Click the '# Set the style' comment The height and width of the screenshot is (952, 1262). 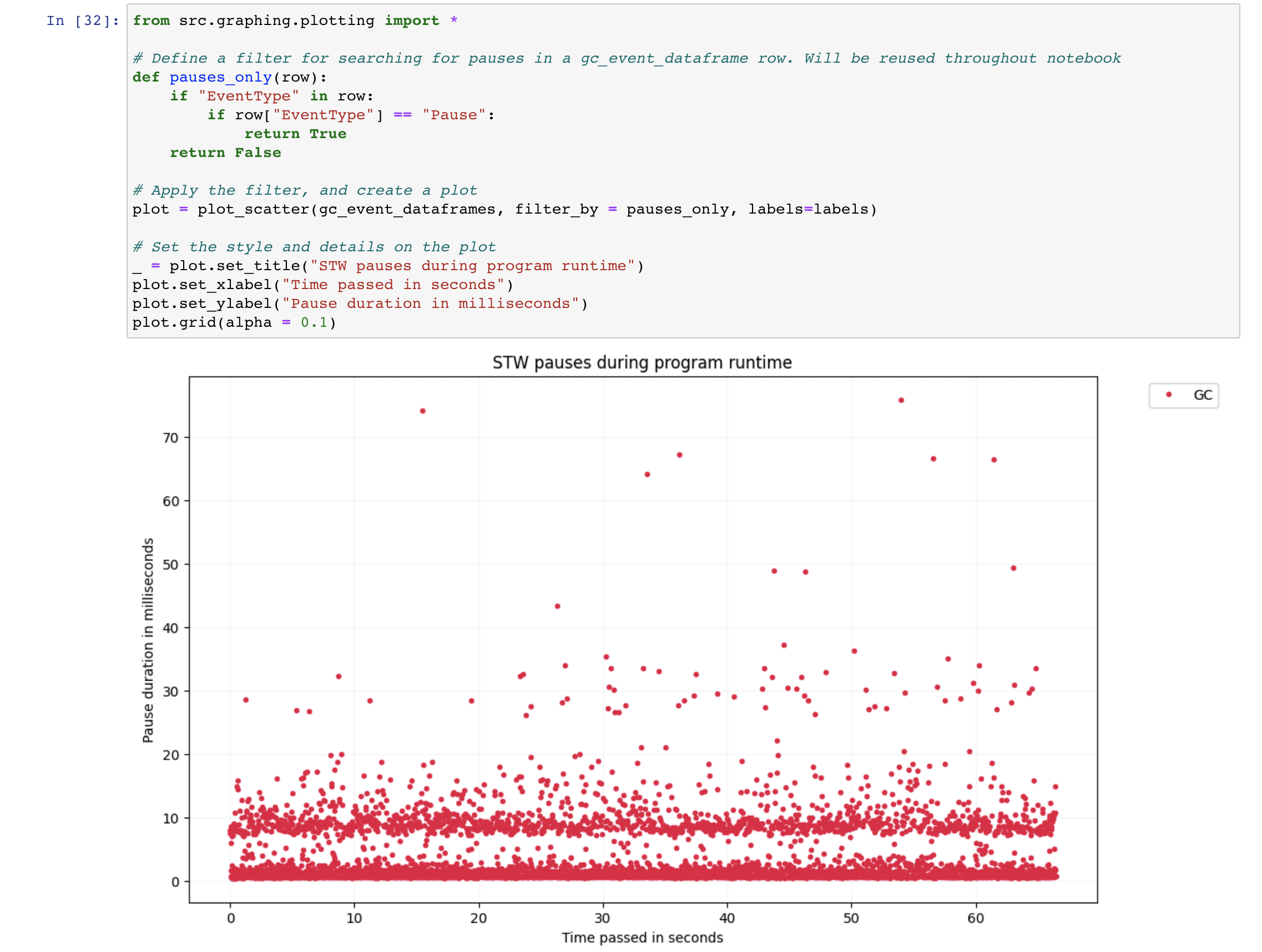314,247
